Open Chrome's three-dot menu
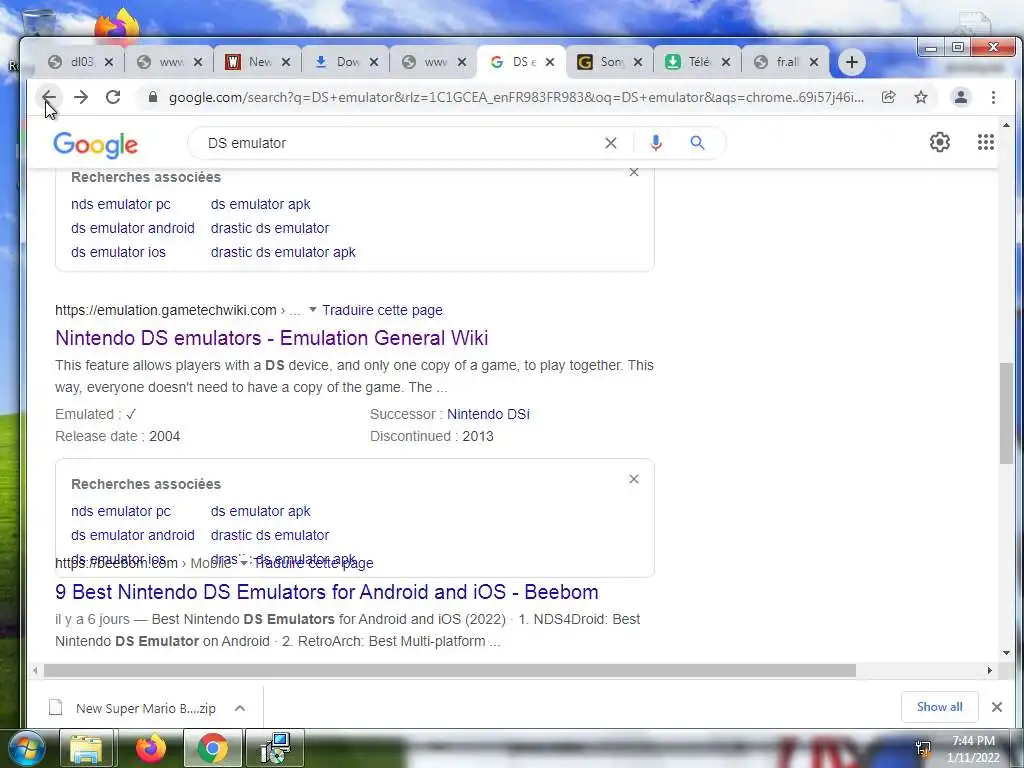Viewport: 1024px width, 768px height. pyautogui.click(x=993, y=97)
